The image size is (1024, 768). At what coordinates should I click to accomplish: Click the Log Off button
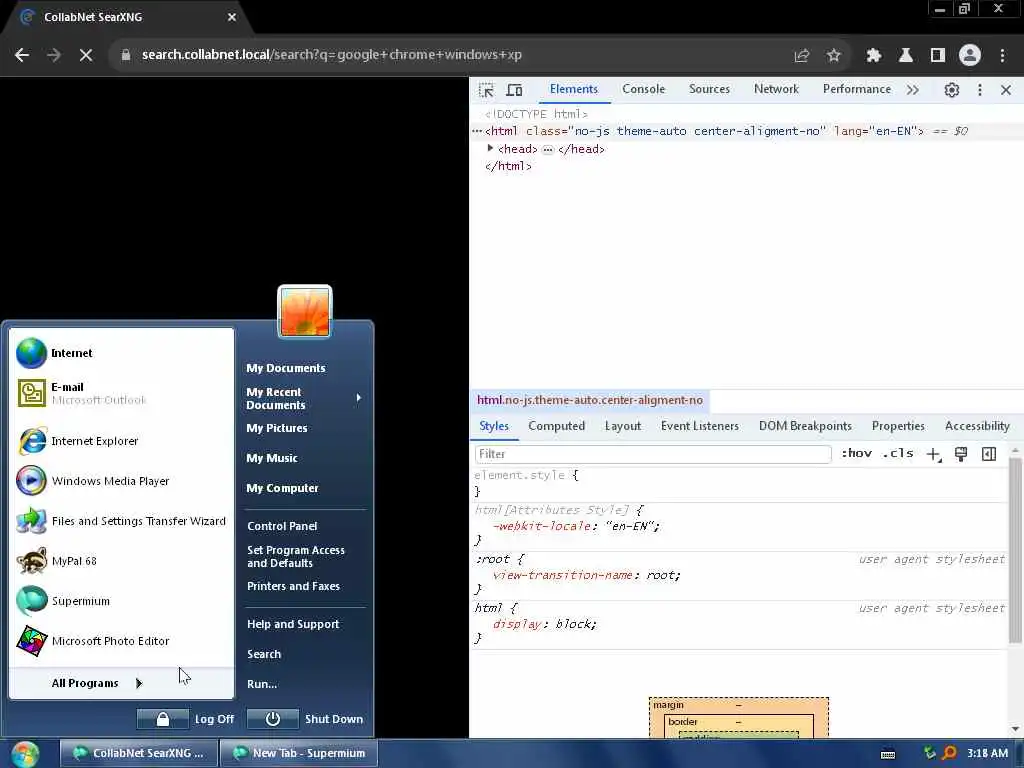(185, 719)
